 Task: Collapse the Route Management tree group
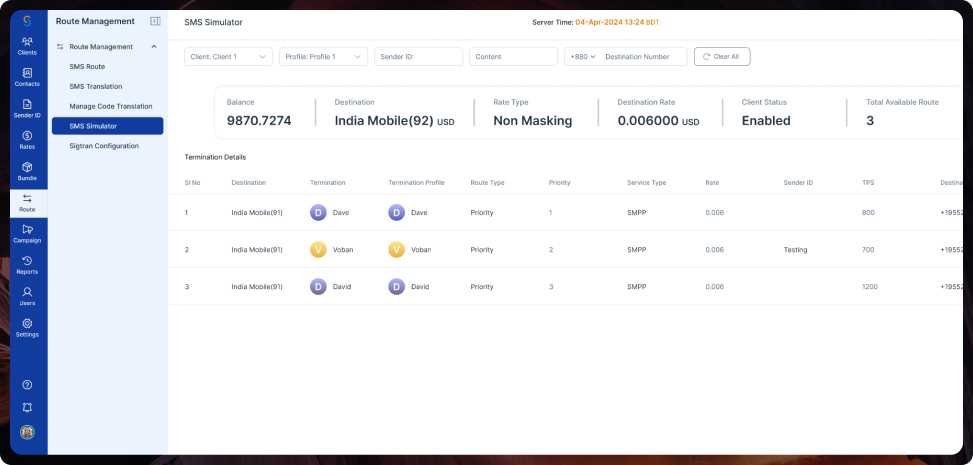point(154,47)
